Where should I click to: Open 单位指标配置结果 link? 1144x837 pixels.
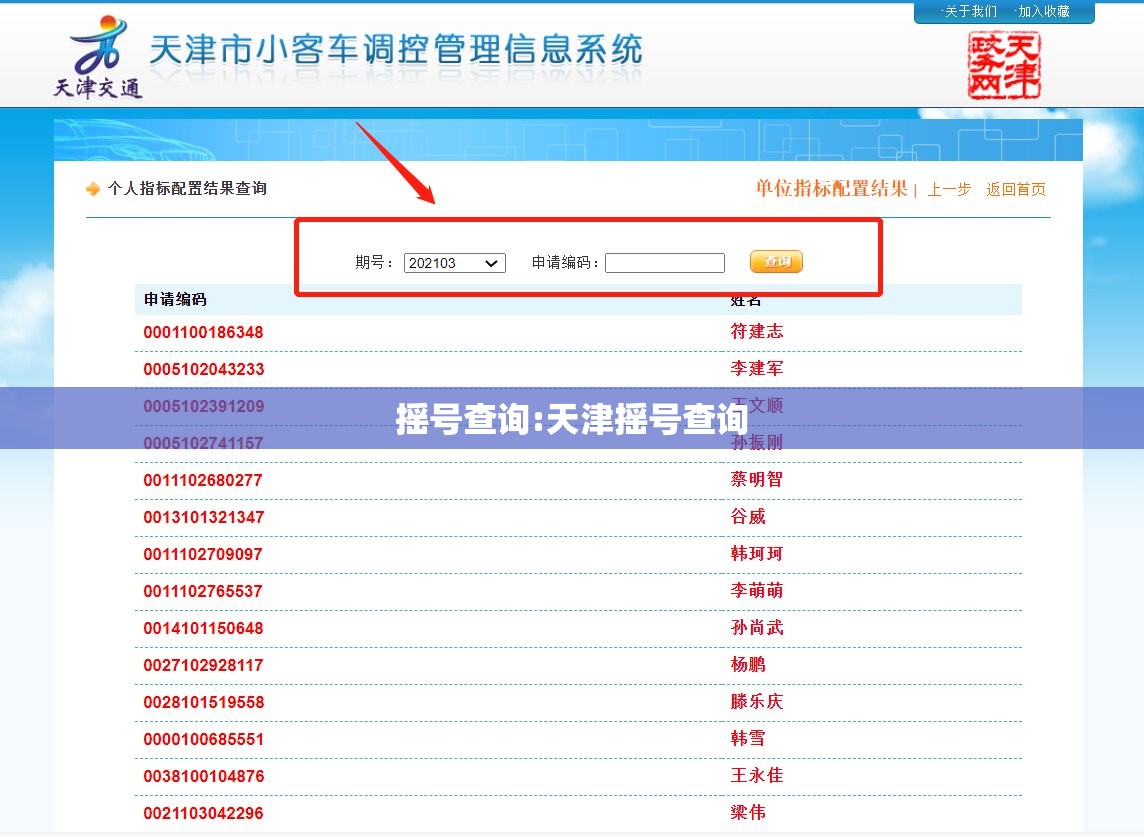(831, 189)
